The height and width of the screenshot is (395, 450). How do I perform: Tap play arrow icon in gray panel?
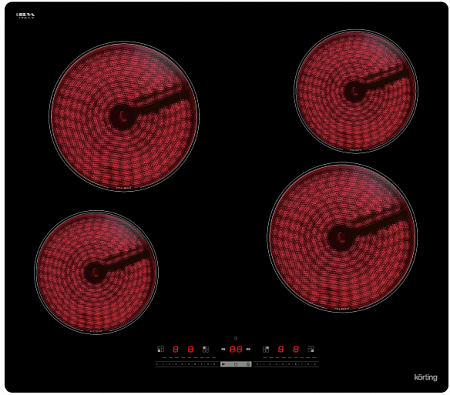click(223, 364)
